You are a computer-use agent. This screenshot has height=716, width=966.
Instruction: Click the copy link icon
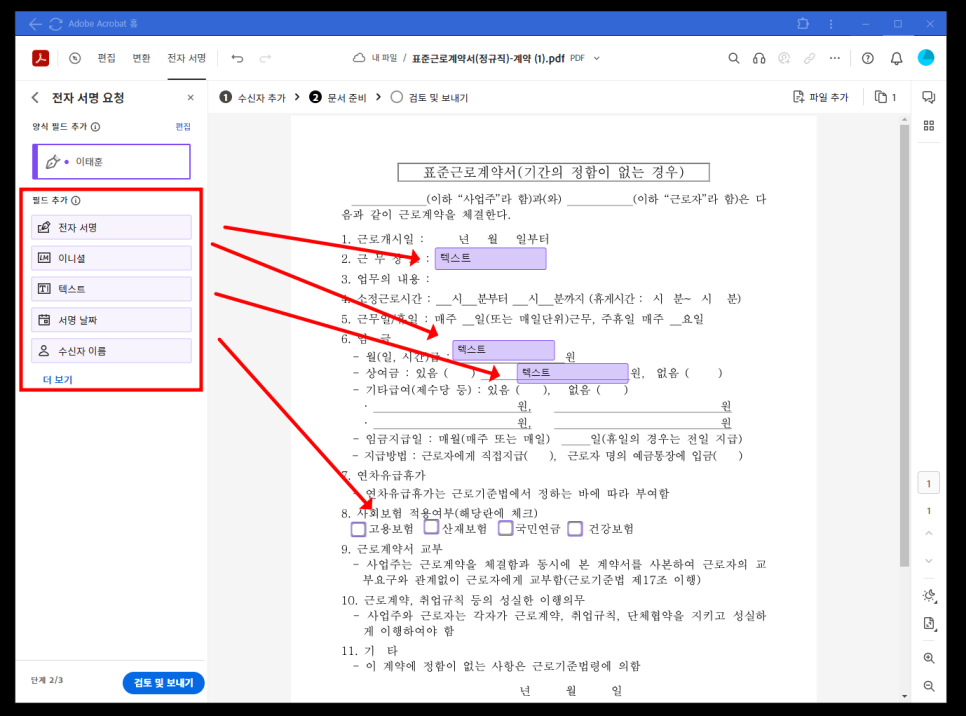click(810, 58)
